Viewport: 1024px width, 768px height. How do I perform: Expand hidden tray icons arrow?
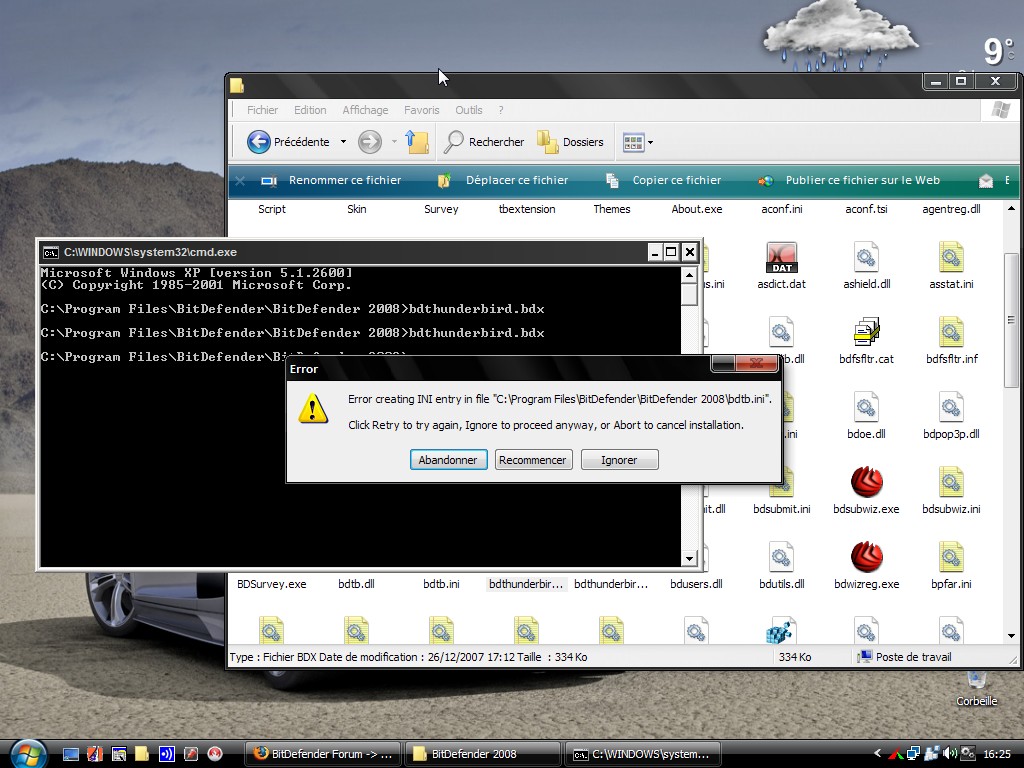pyautogui.click(x=877, y=754)
